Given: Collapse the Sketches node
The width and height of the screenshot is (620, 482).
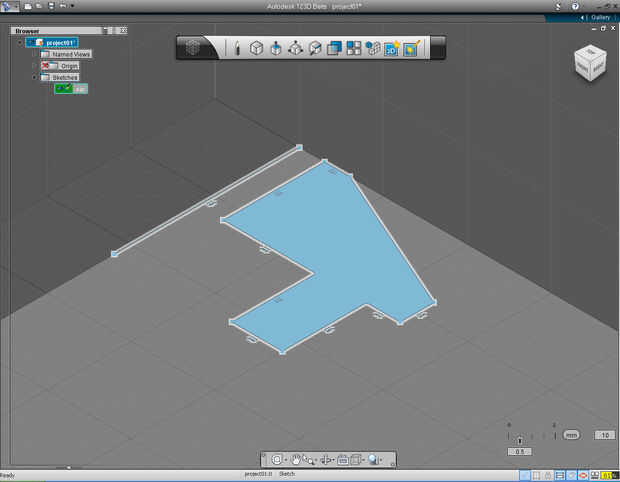Looking at the screenshot, I should tap(34, 77).
